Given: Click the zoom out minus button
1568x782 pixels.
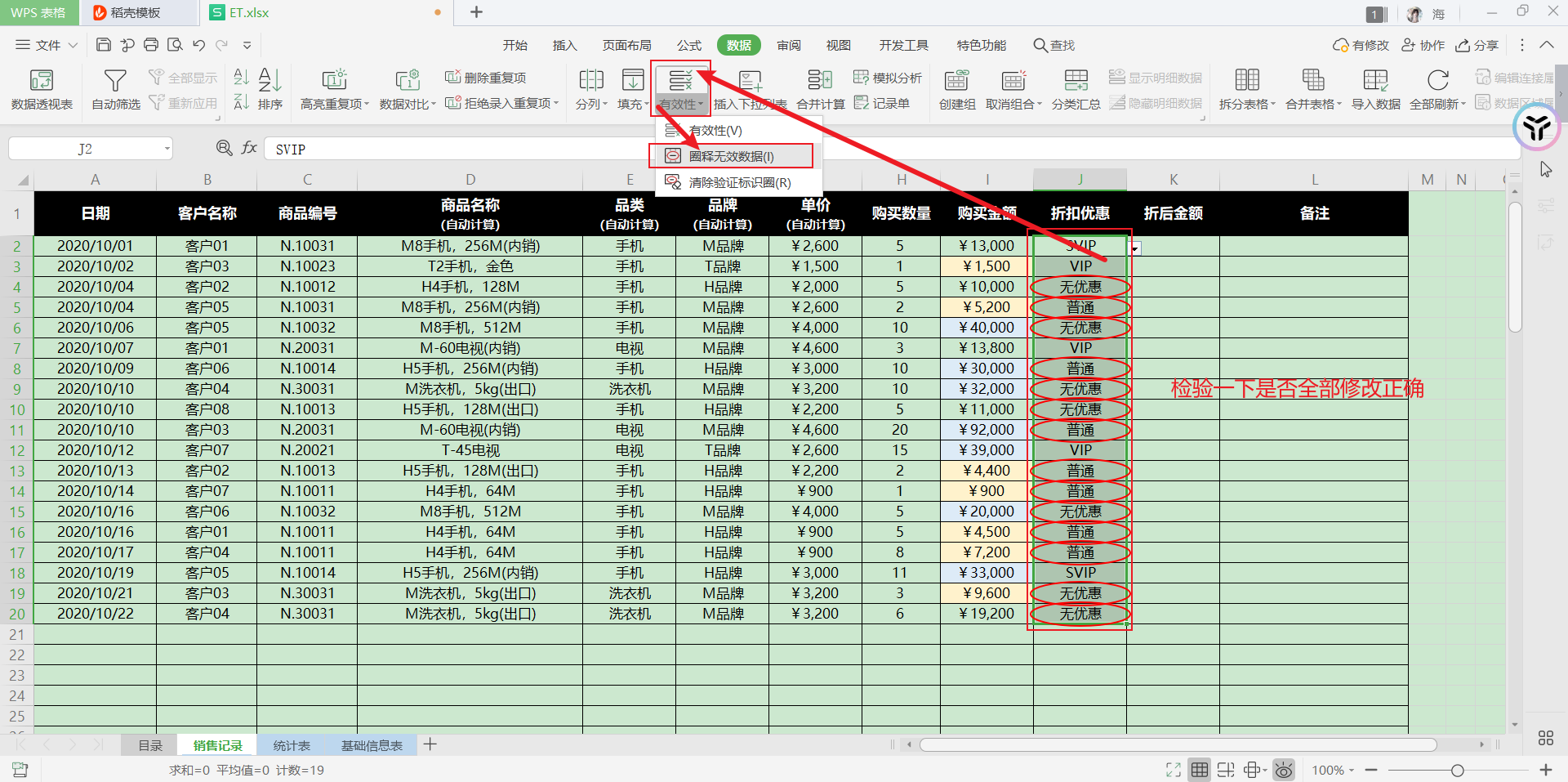Looking at the screenshot, I should click(1371, 770).
